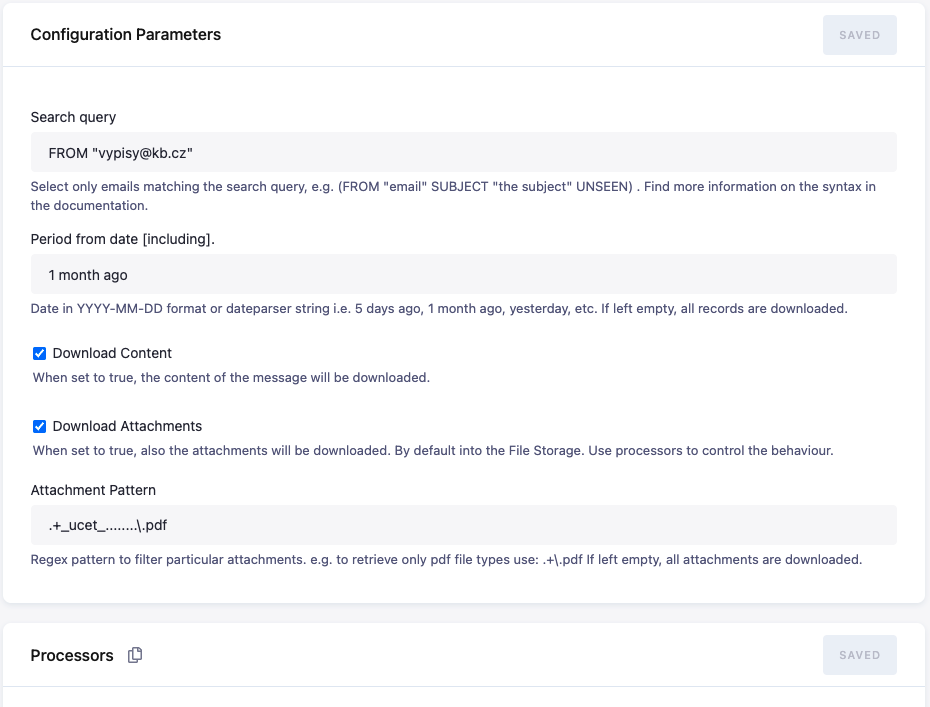Click the Processors heading
The height and width of the screenshot is (707, 930).
(x=72, y=655)
